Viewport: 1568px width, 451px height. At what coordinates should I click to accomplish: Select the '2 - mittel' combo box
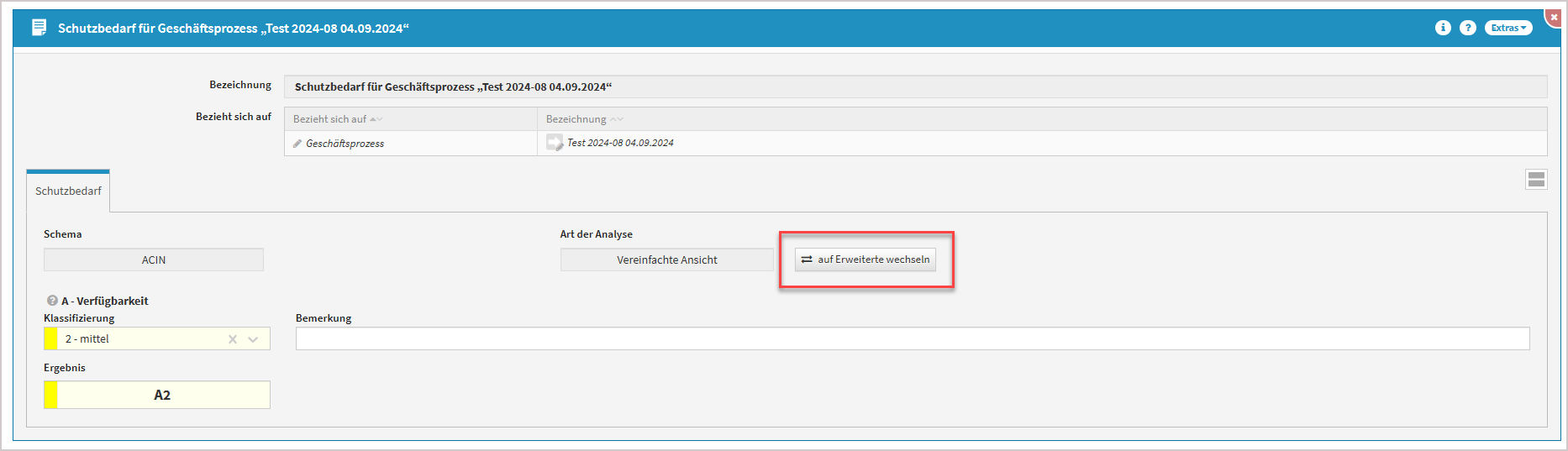click(x=157, y=338)
